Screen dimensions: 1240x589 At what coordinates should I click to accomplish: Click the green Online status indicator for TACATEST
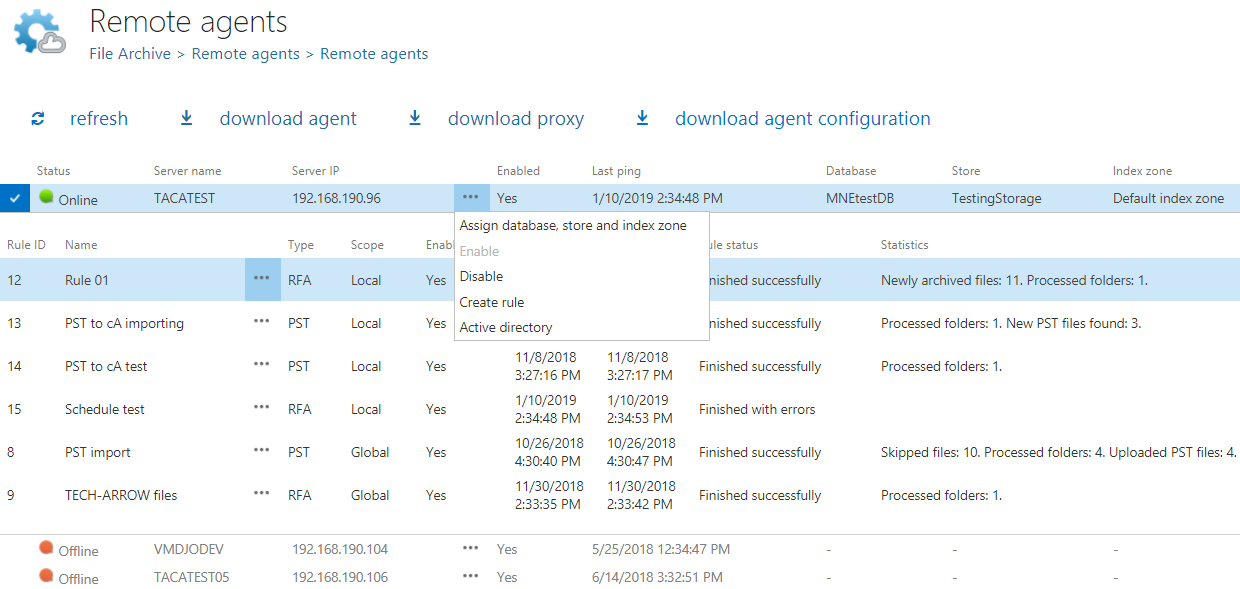coord(46,197)
